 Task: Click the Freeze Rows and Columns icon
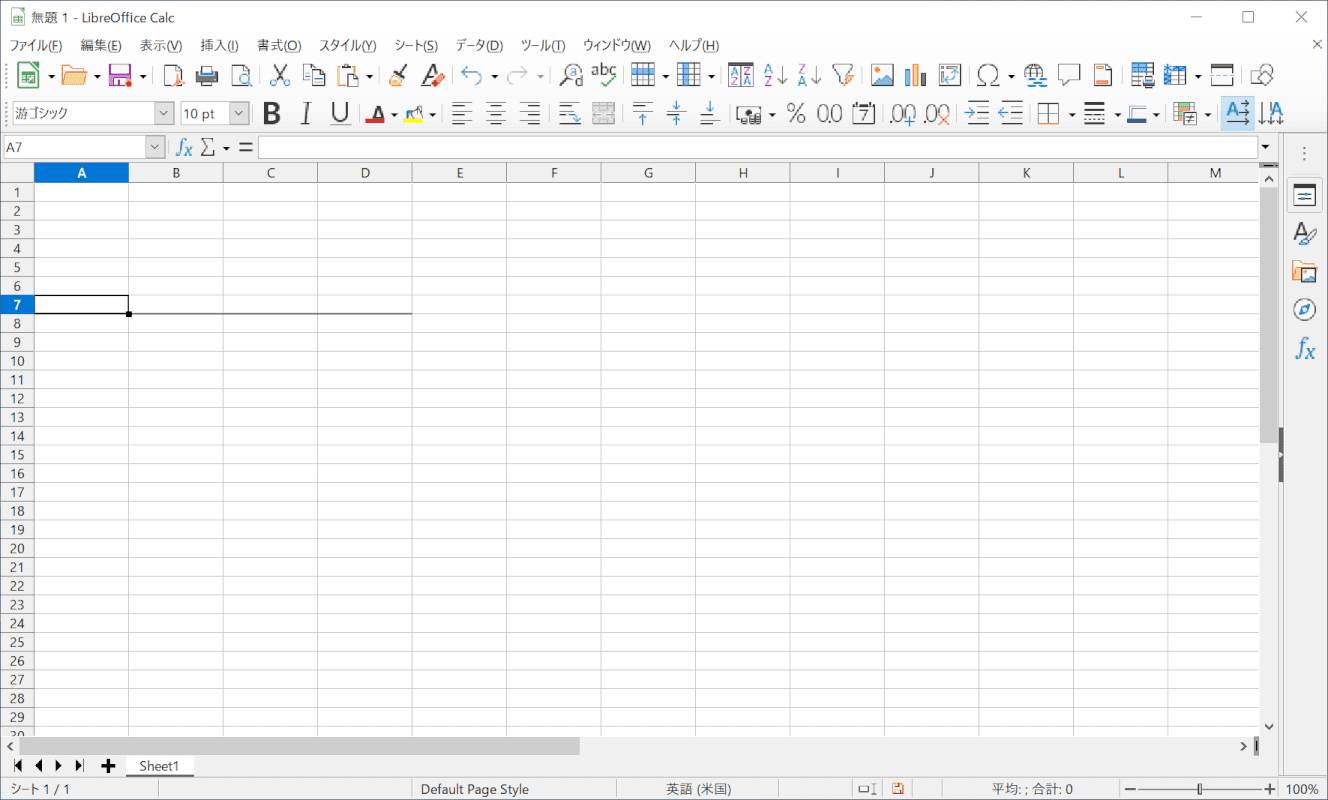click(x=1175, y=75)
